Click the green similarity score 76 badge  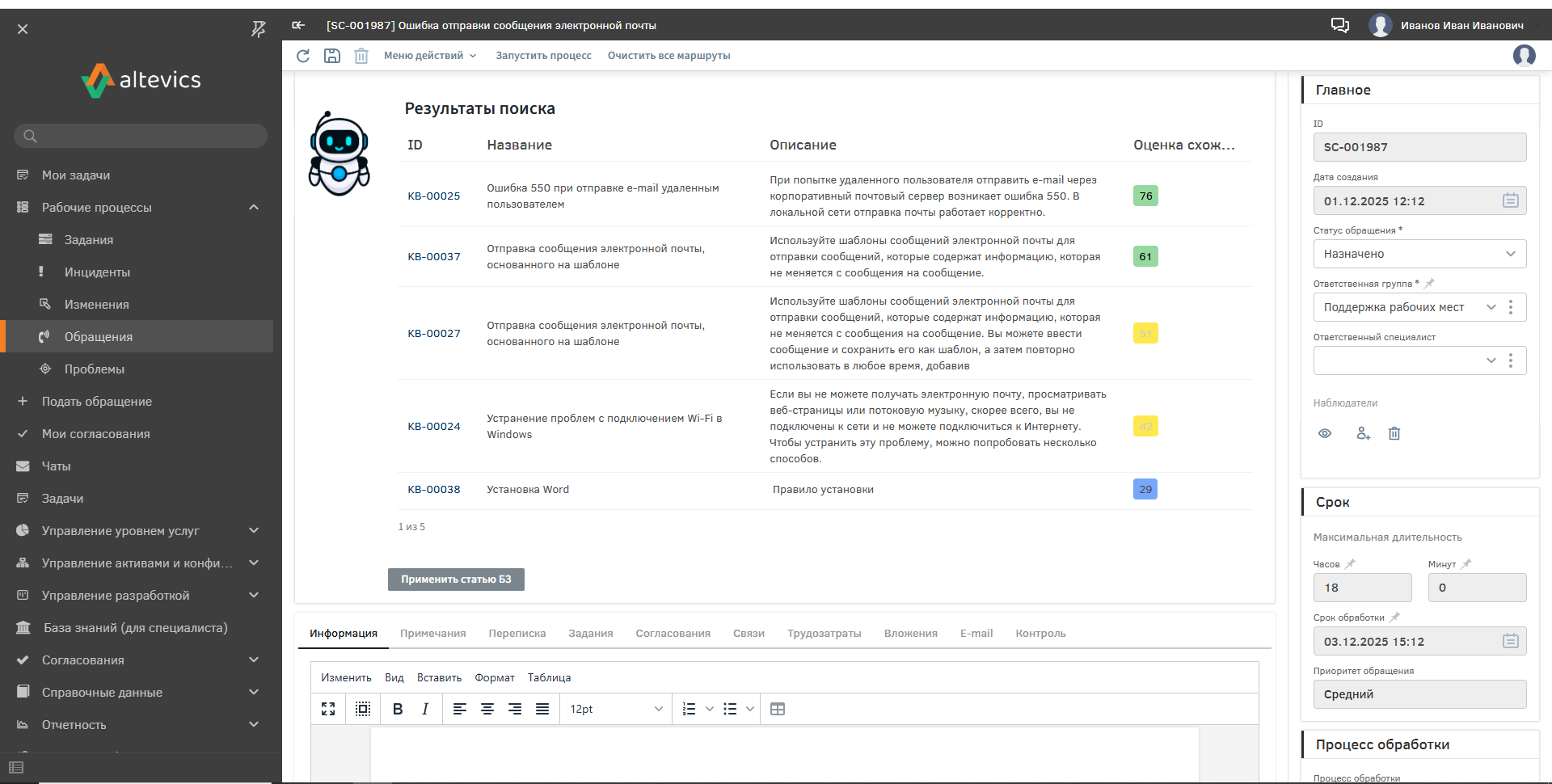click(1145, 196)
